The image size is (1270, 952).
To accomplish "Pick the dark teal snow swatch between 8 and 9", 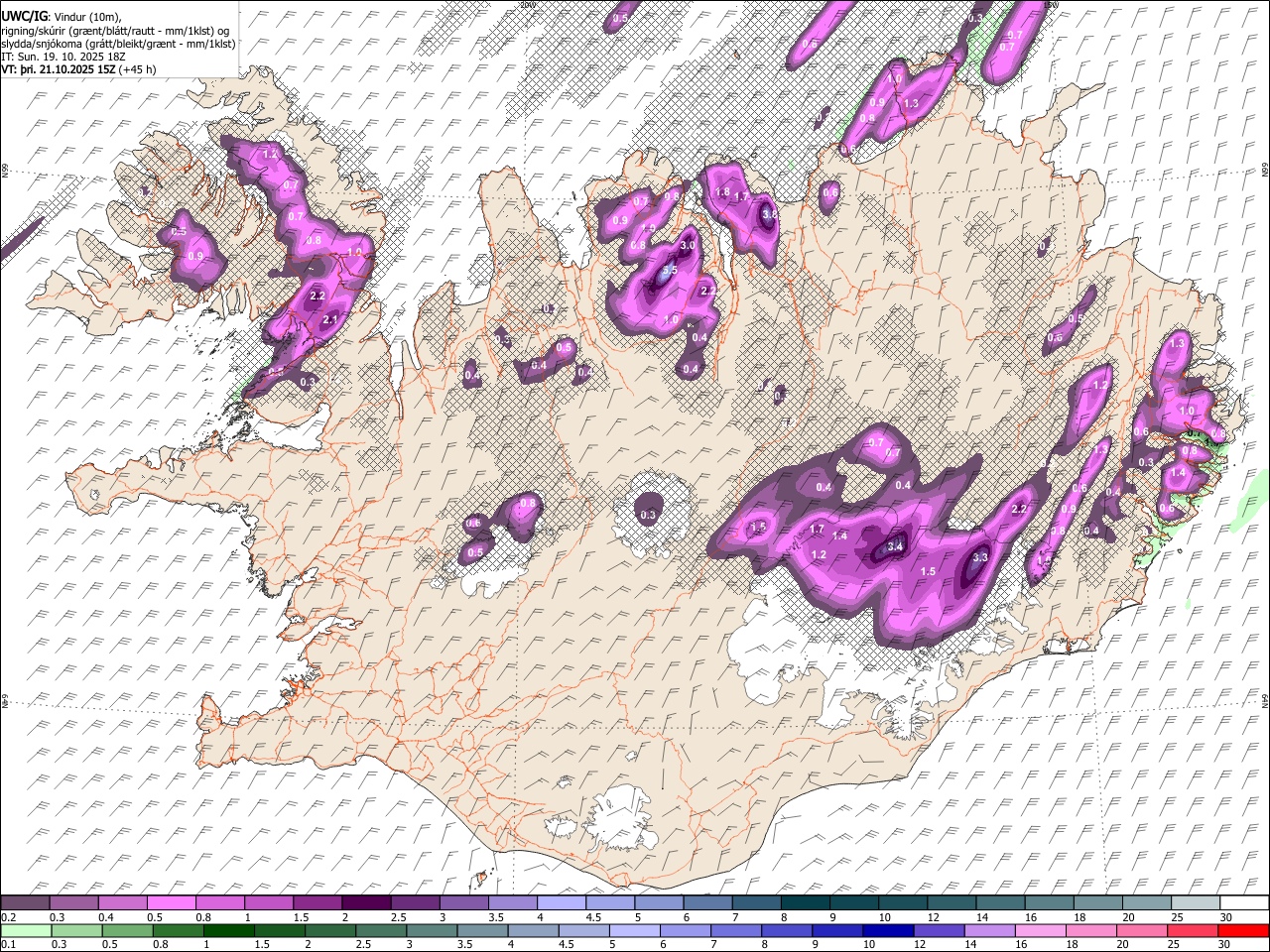I will [805, 902].
